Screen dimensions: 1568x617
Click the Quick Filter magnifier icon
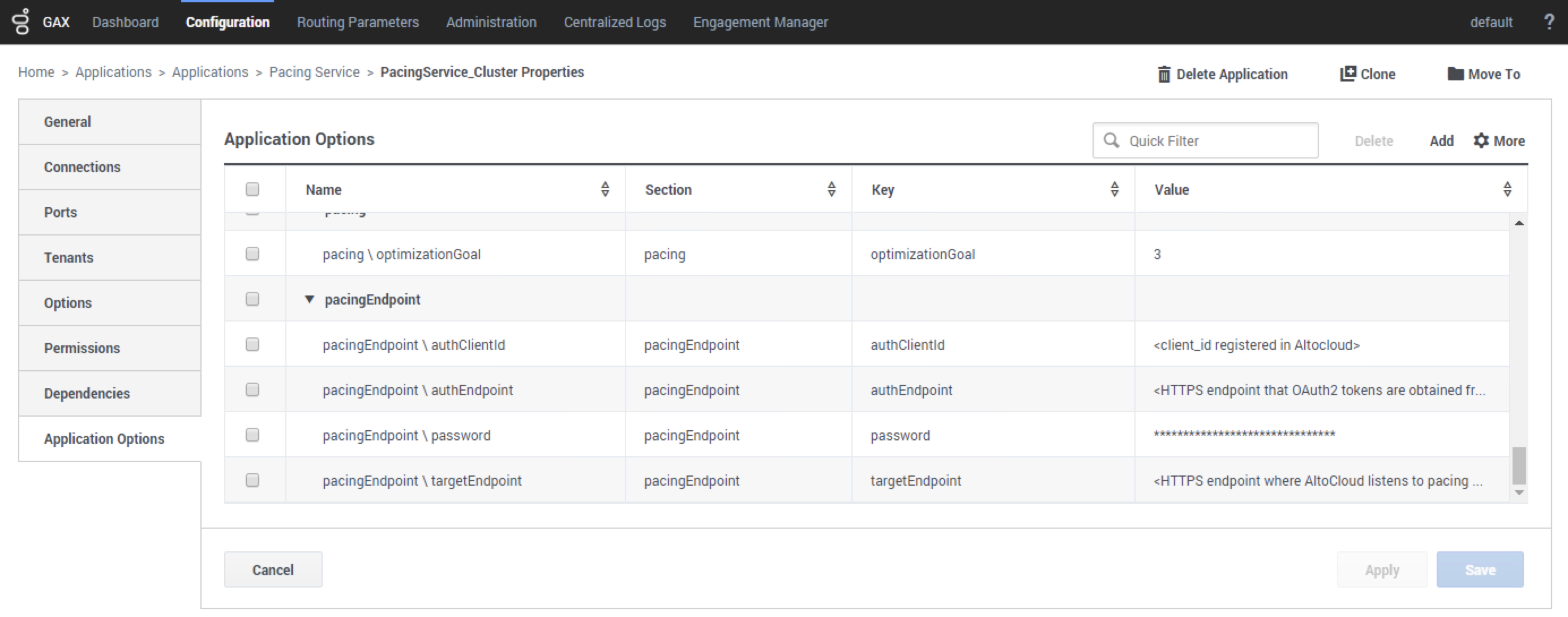point(1111,140)
